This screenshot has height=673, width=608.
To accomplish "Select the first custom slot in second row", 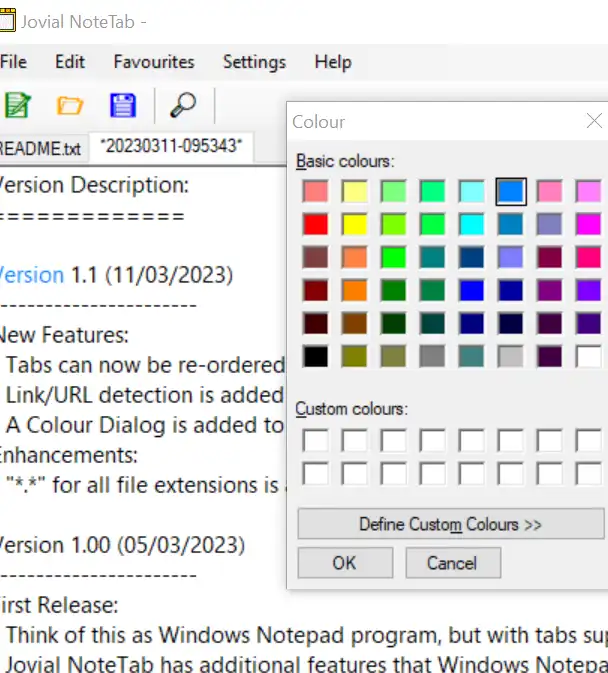I will click(315, 473).
